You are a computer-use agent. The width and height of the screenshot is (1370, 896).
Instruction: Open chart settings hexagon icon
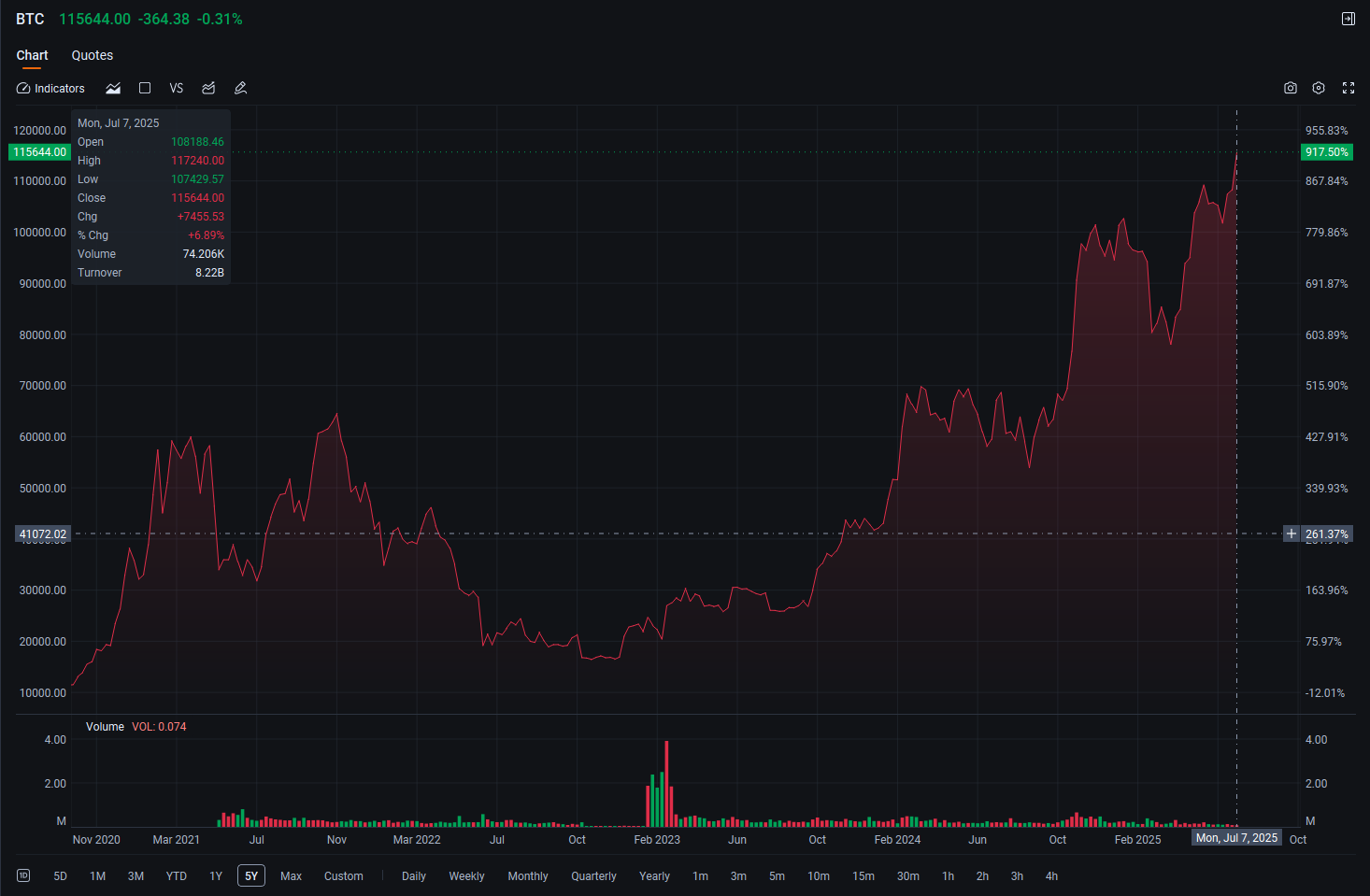coord(1319,88)
